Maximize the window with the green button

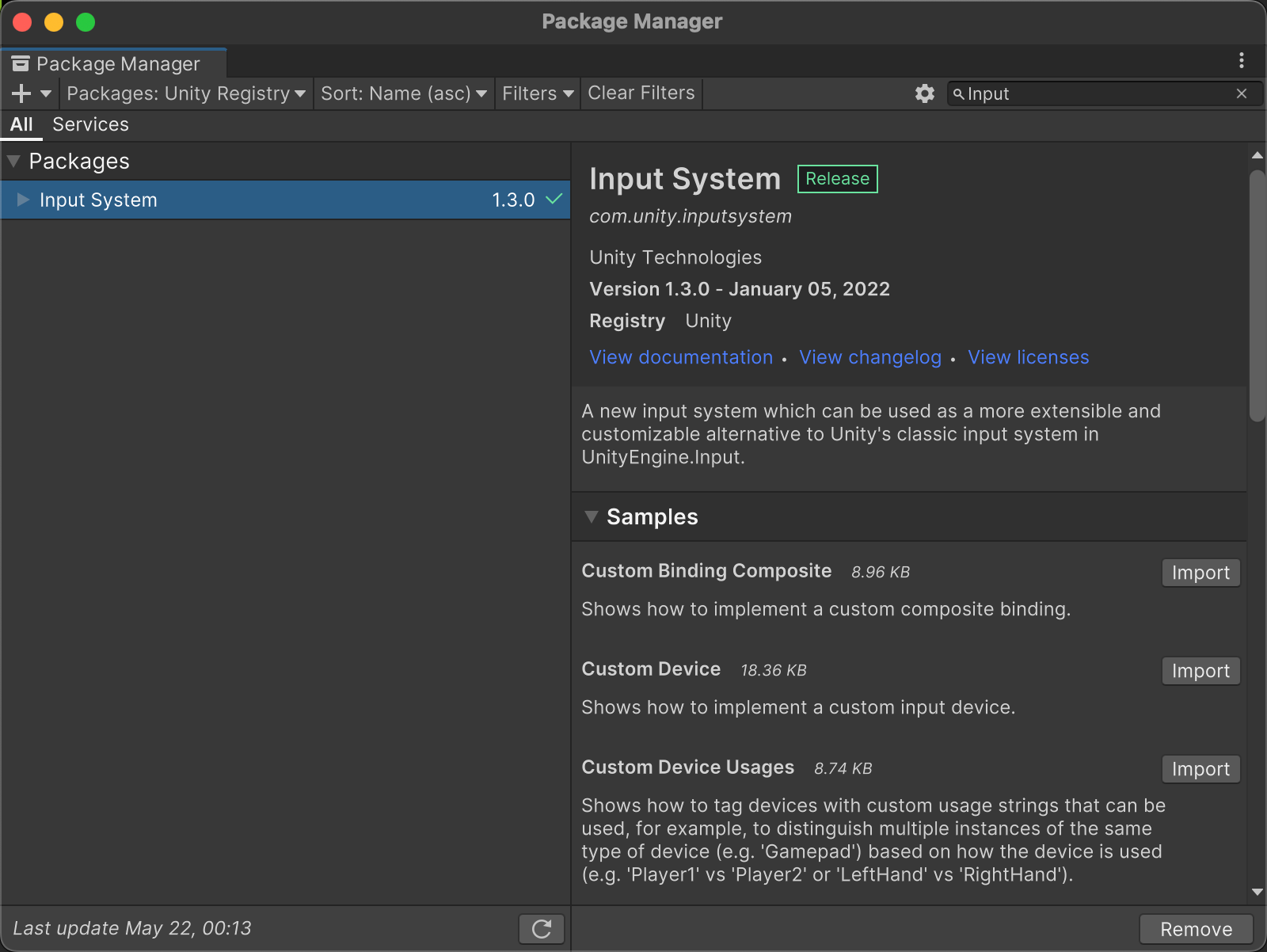[x=86, y=22]
